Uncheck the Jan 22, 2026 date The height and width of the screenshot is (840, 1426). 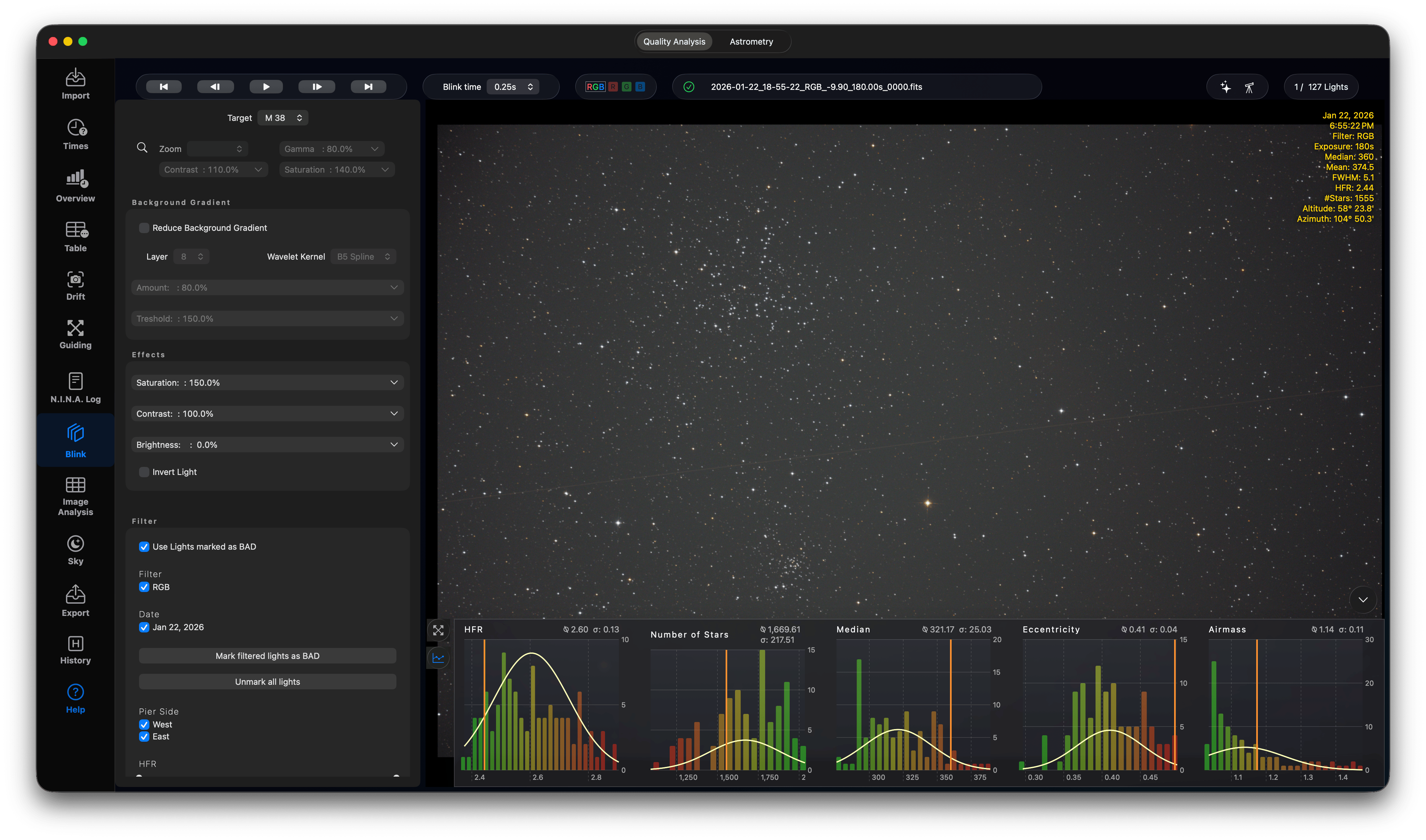[x=144, y=627]
